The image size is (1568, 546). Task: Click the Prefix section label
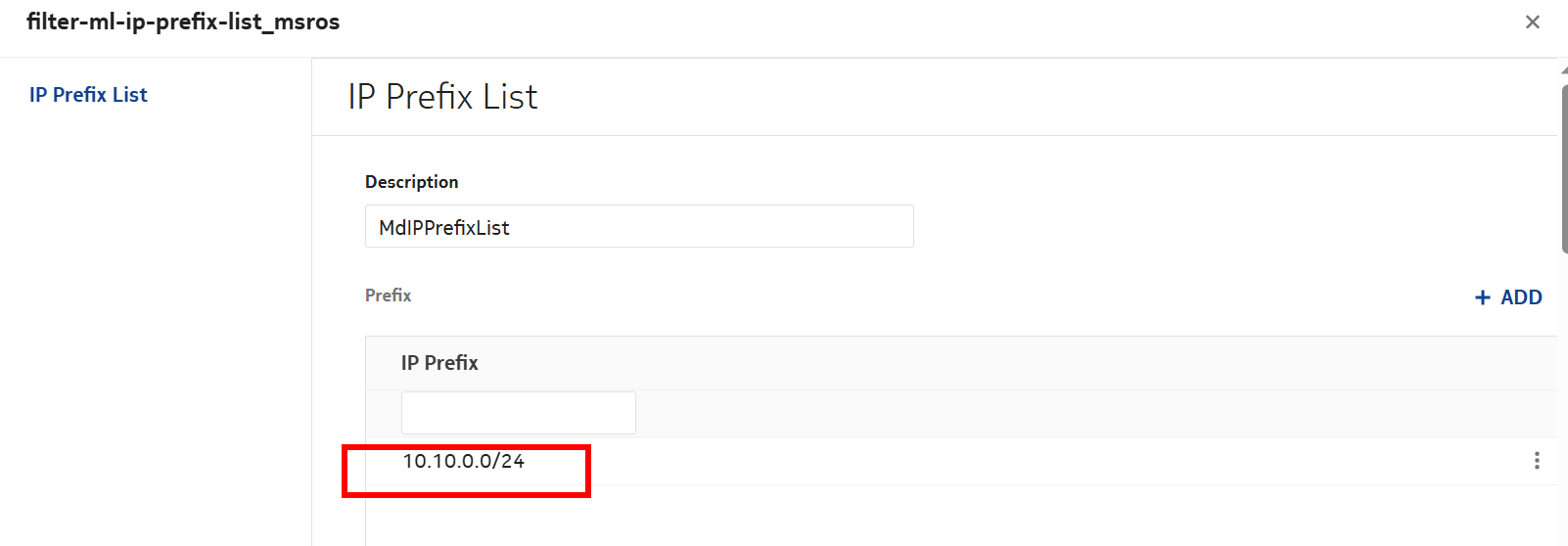point(388,296)
